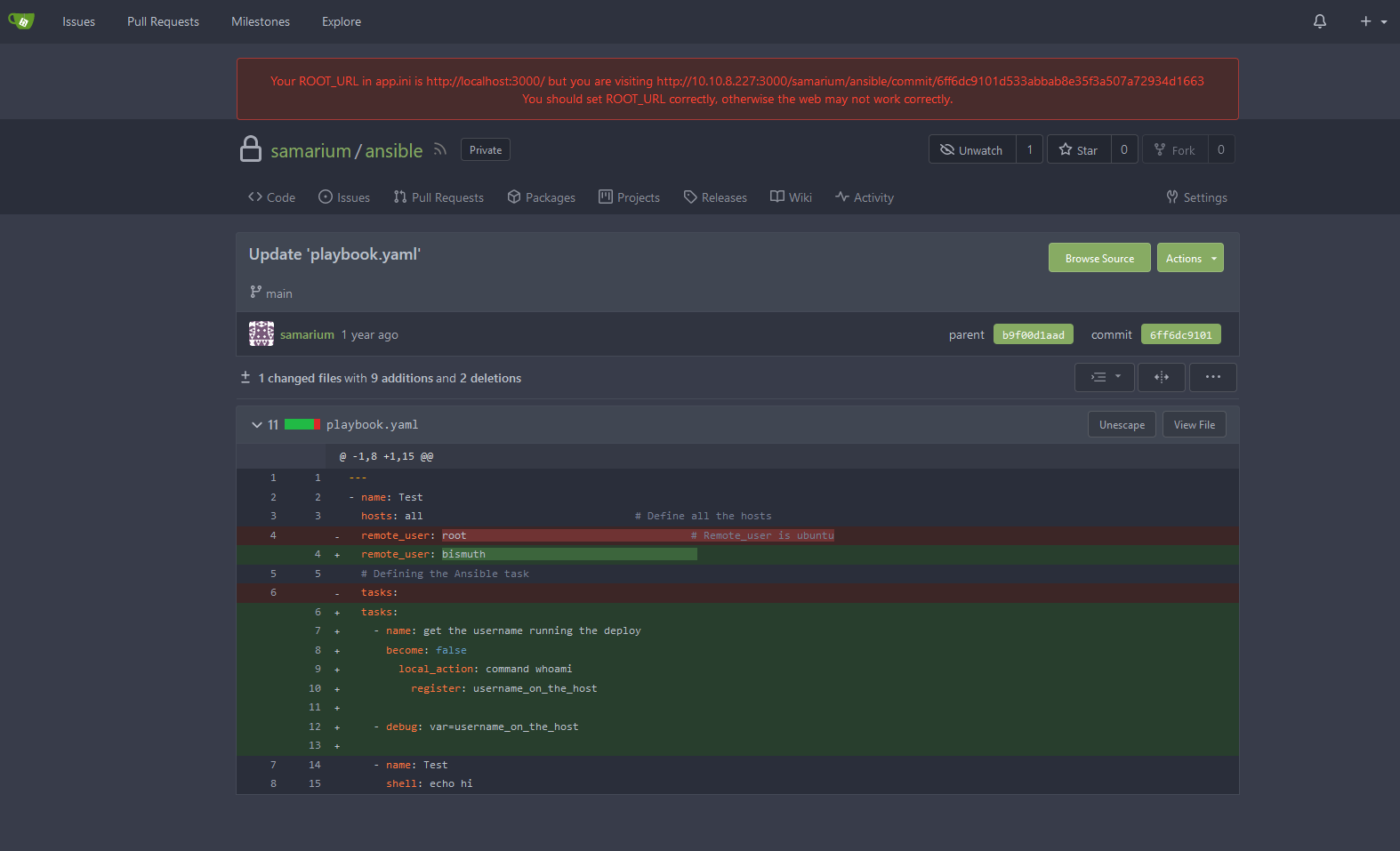Click the main branch link

click(278, 293)
